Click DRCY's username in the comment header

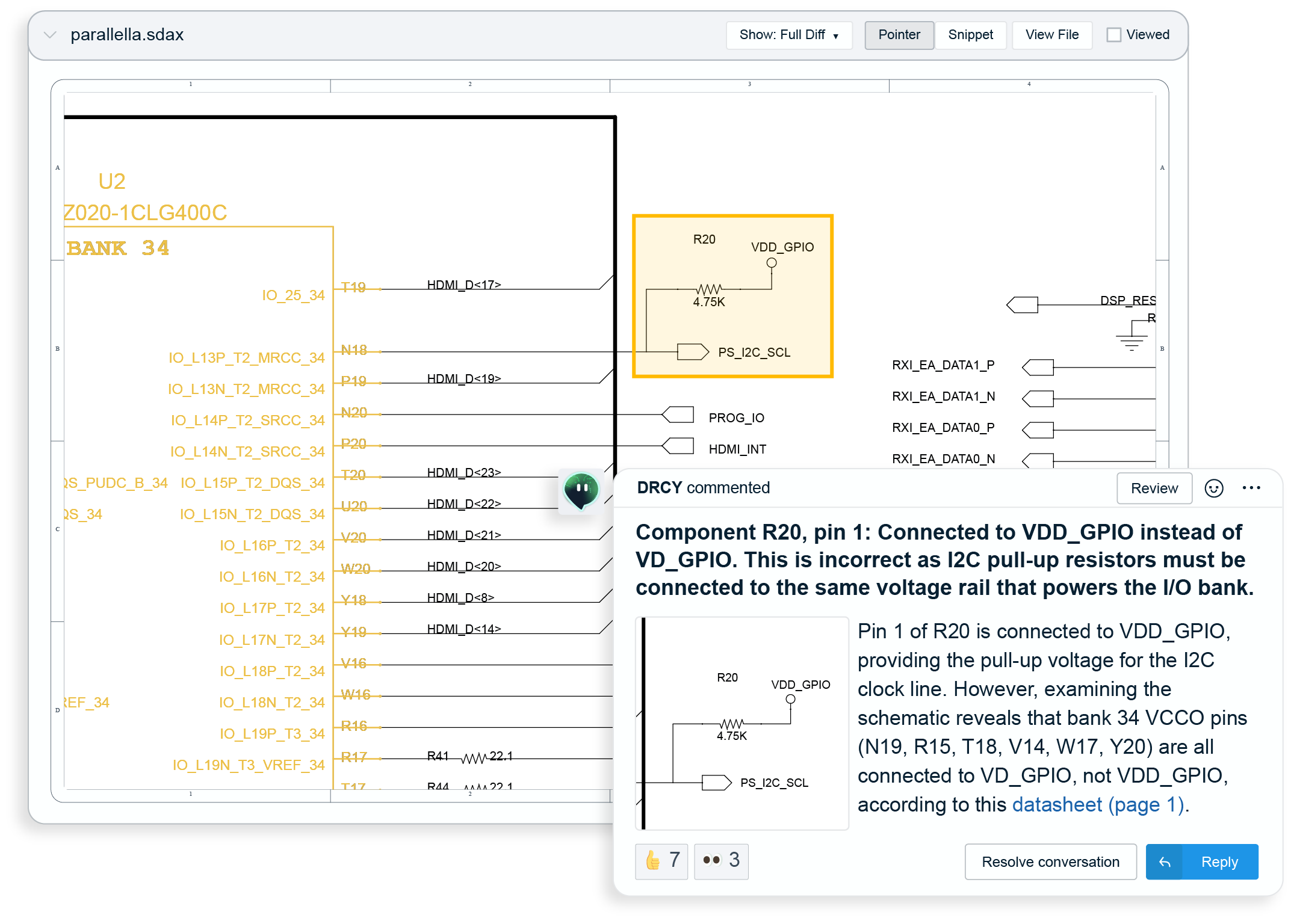659,488
